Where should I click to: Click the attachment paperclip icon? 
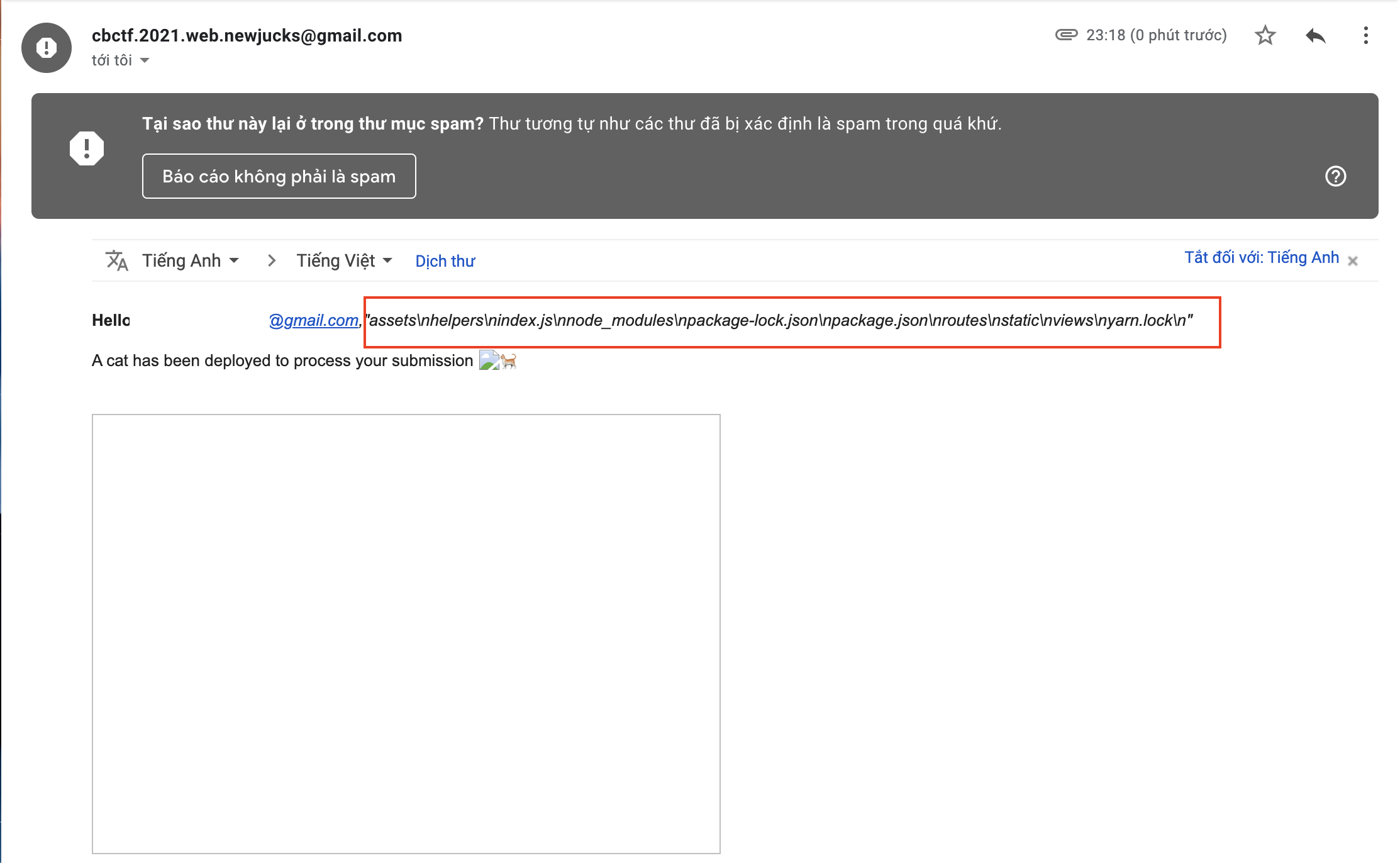coord(1066,35)
